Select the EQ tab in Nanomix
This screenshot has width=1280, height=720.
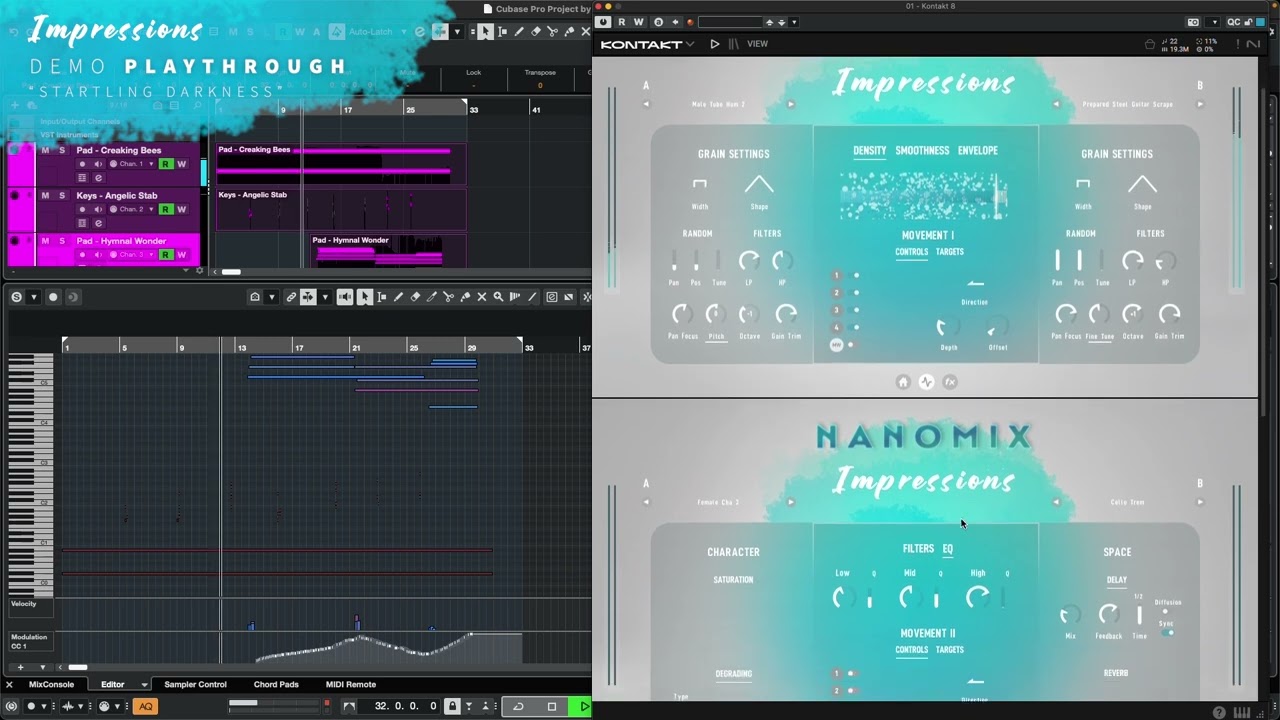click(x=947, y=549)
